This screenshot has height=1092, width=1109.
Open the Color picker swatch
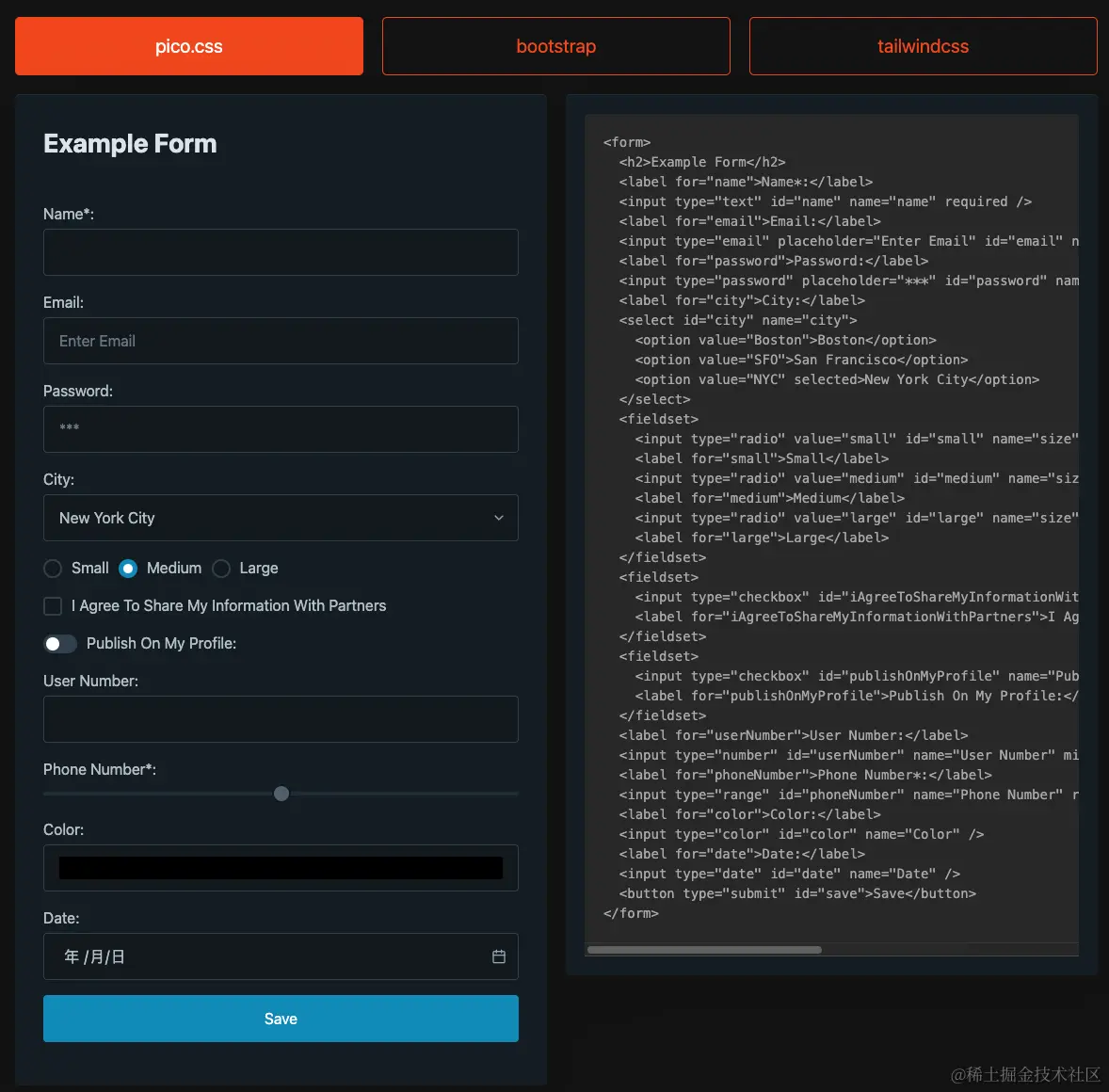click(x=281, y=868)
